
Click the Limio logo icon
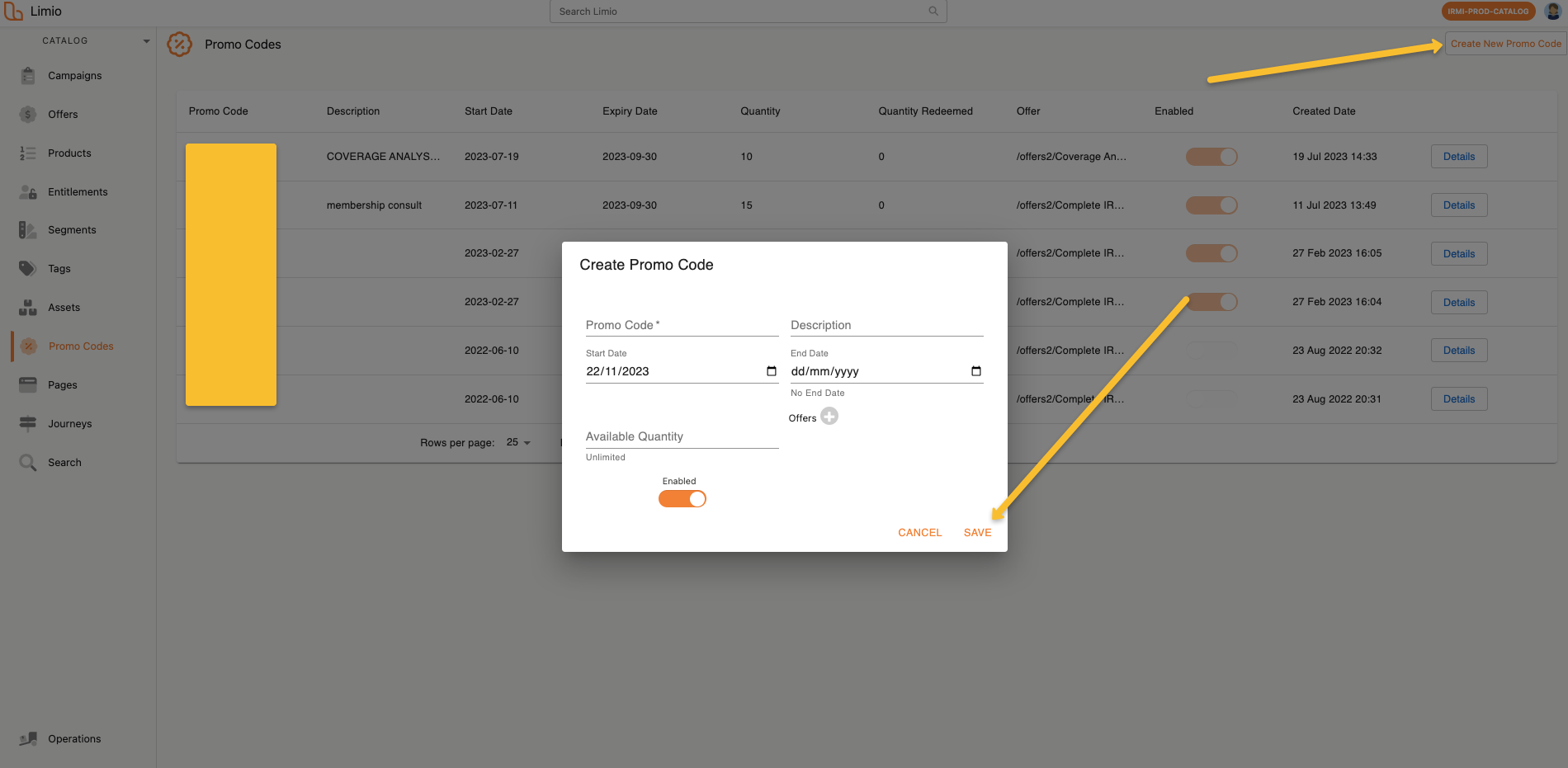pyautogui.click(x=13, y=12)
